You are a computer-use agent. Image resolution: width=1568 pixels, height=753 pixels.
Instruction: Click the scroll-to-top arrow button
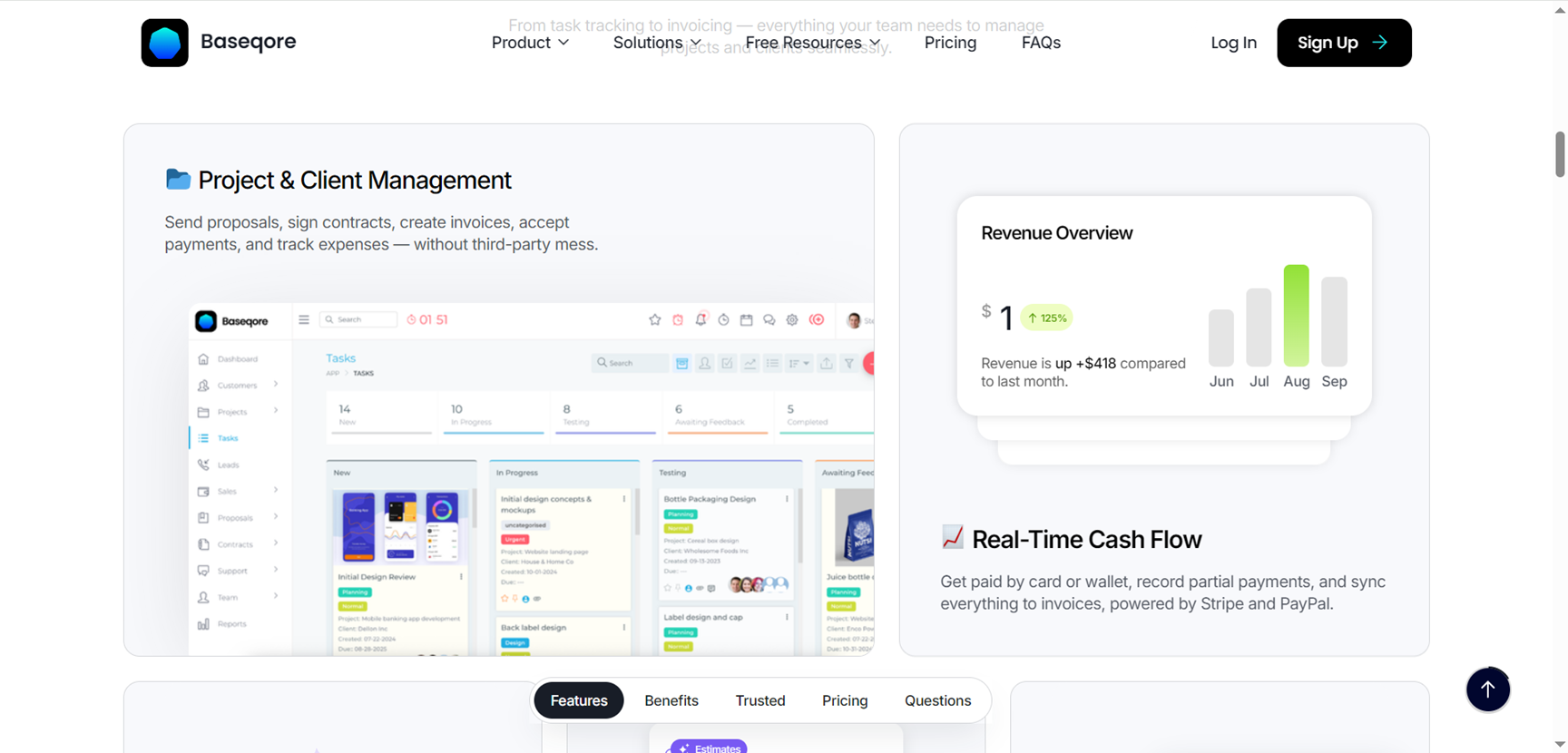tap(1488, 689)
